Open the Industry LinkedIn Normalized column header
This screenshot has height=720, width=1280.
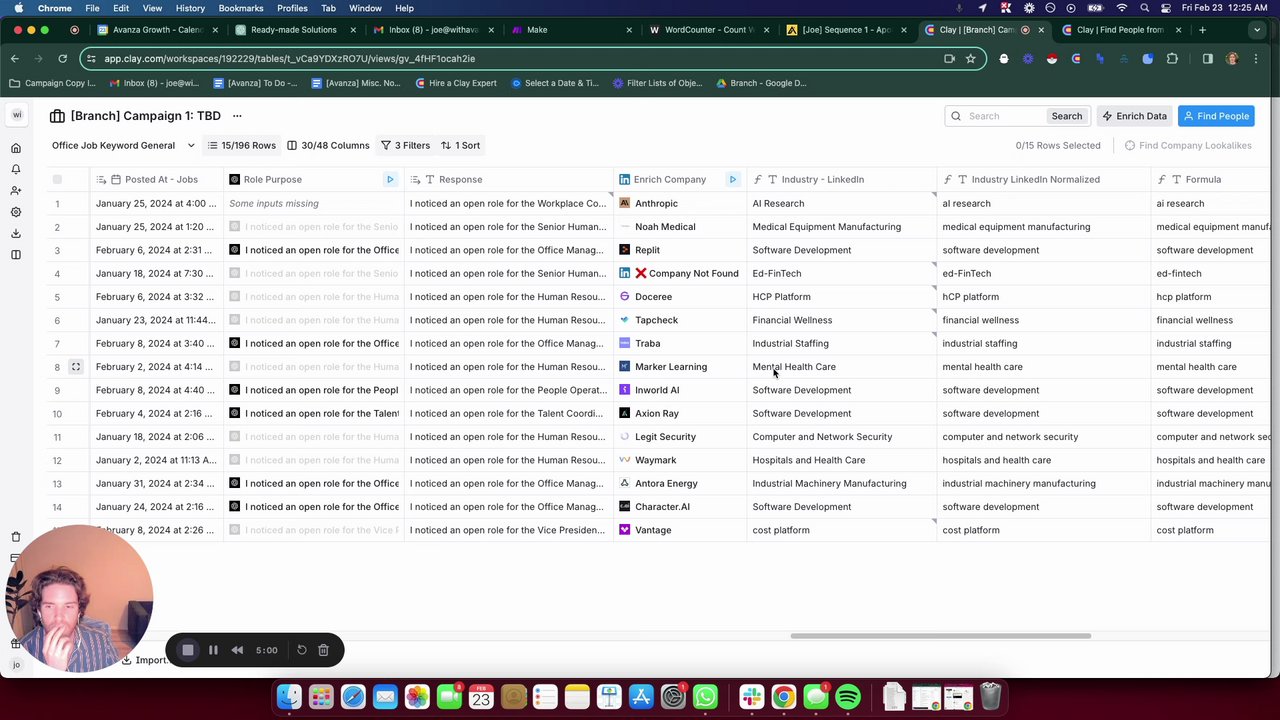coord(1044,179)
